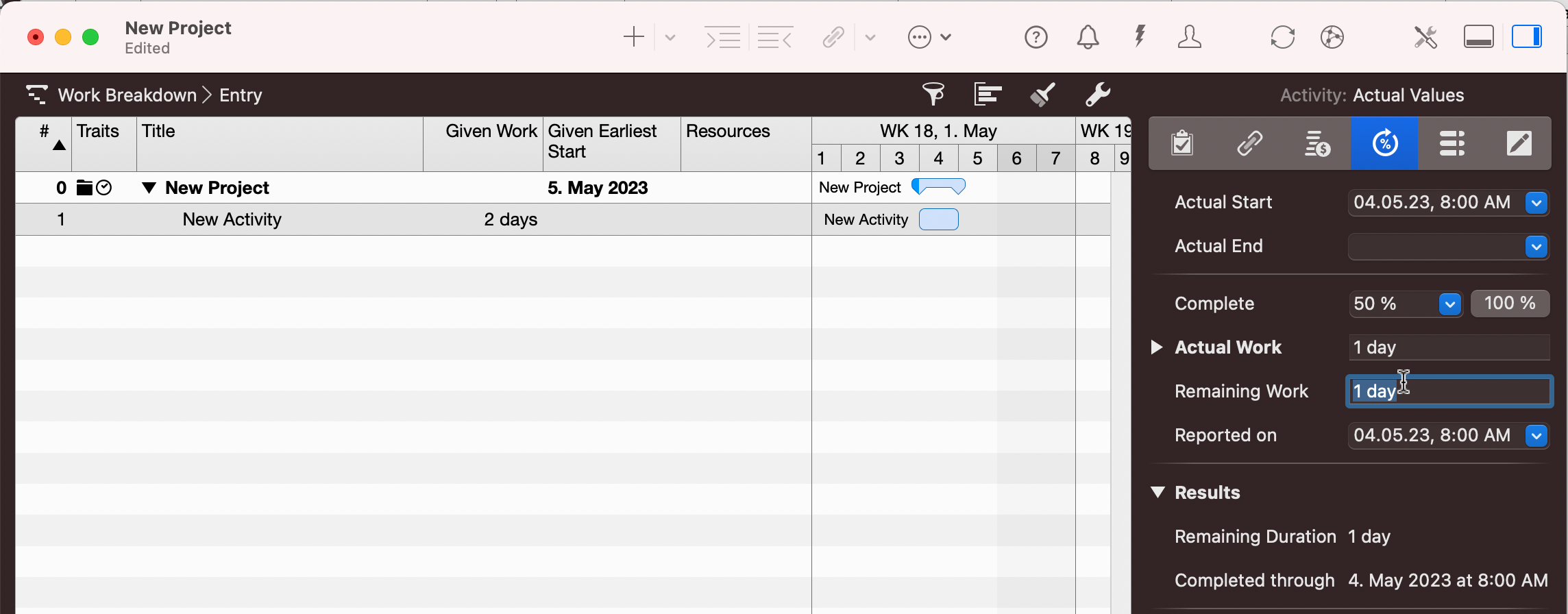Select the pencil notes inspector tab
The image size is (1568, 614).
point(1519,144)
